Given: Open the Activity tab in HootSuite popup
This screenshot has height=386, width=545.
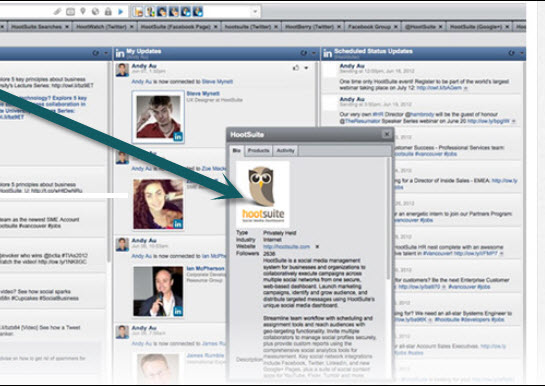Looking at the screenshot, I should point(285,150).
